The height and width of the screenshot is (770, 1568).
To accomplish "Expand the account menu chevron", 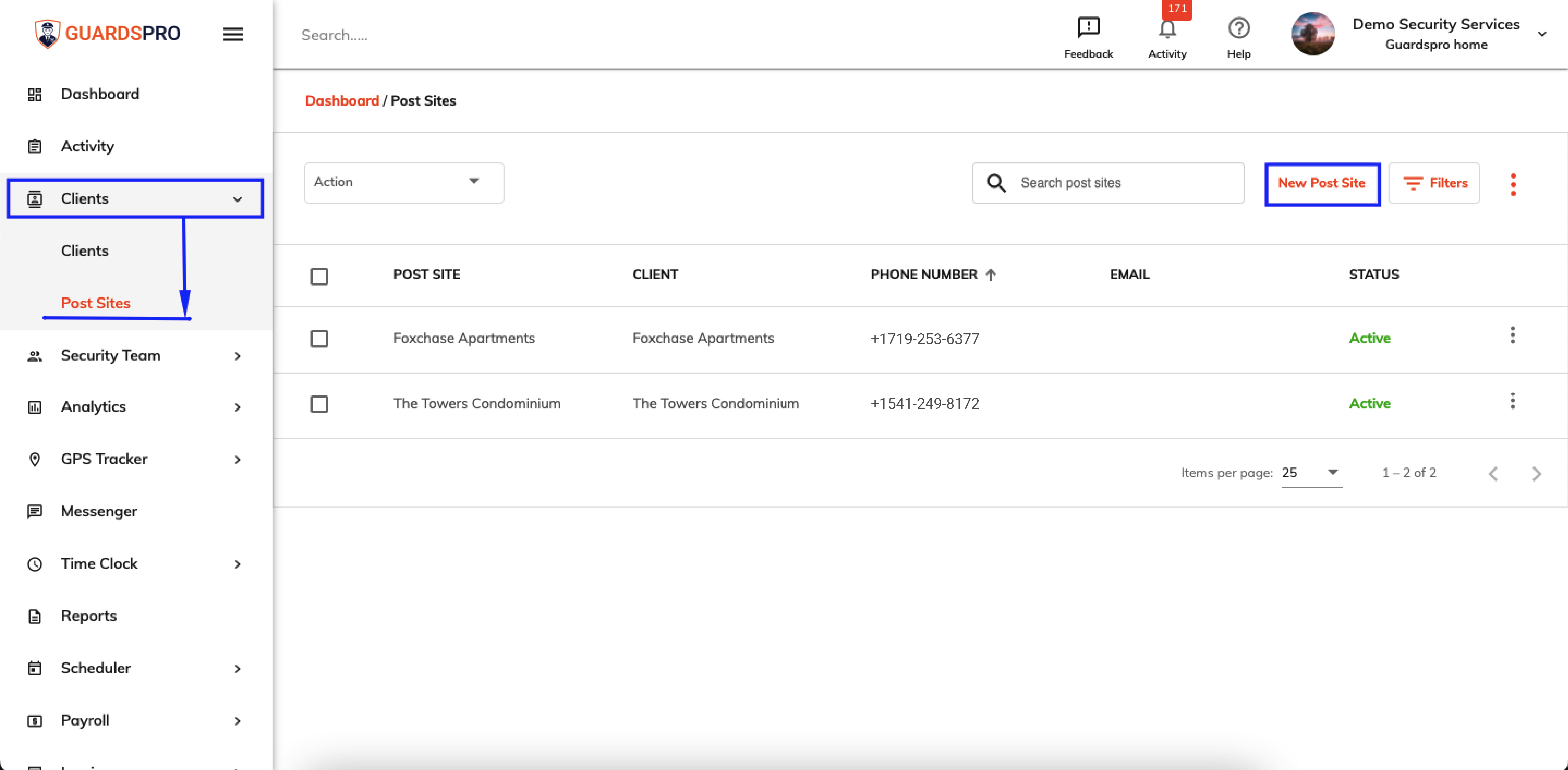I will 1542,34.
